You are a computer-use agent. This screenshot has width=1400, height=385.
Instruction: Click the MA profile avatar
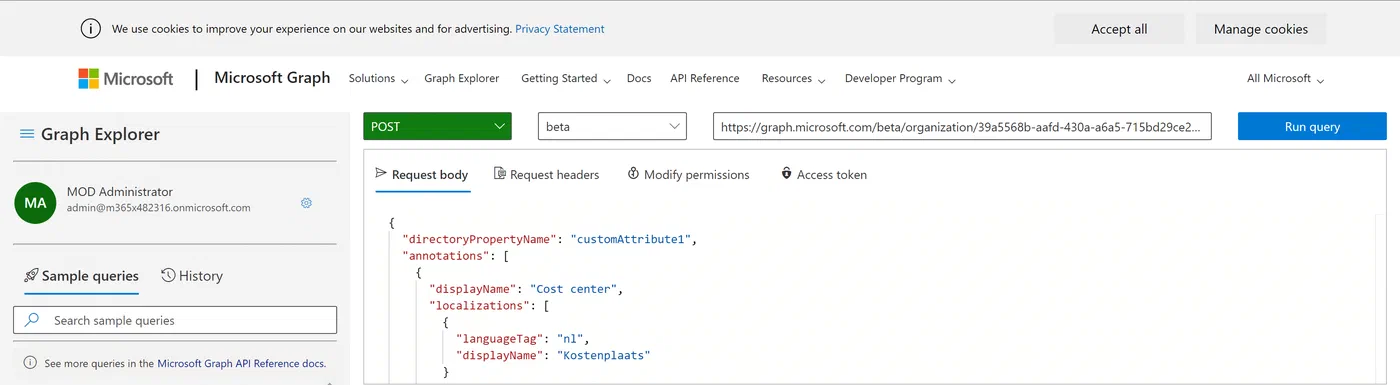point(35,202)
